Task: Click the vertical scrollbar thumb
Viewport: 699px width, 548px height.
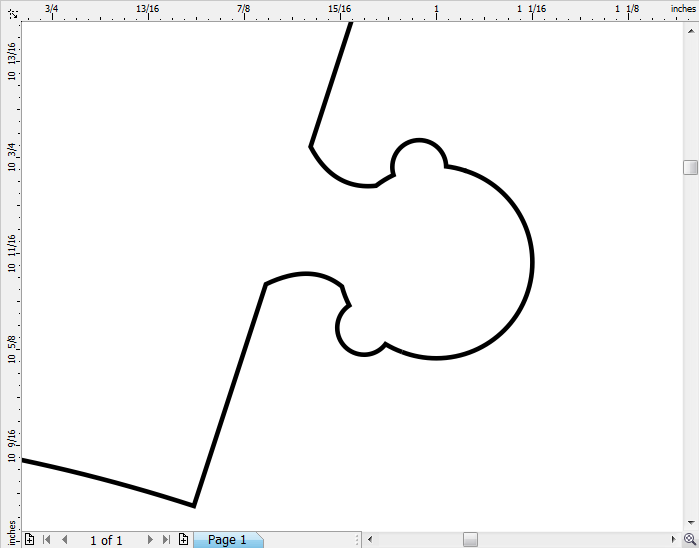Action: tap(691, 168)
